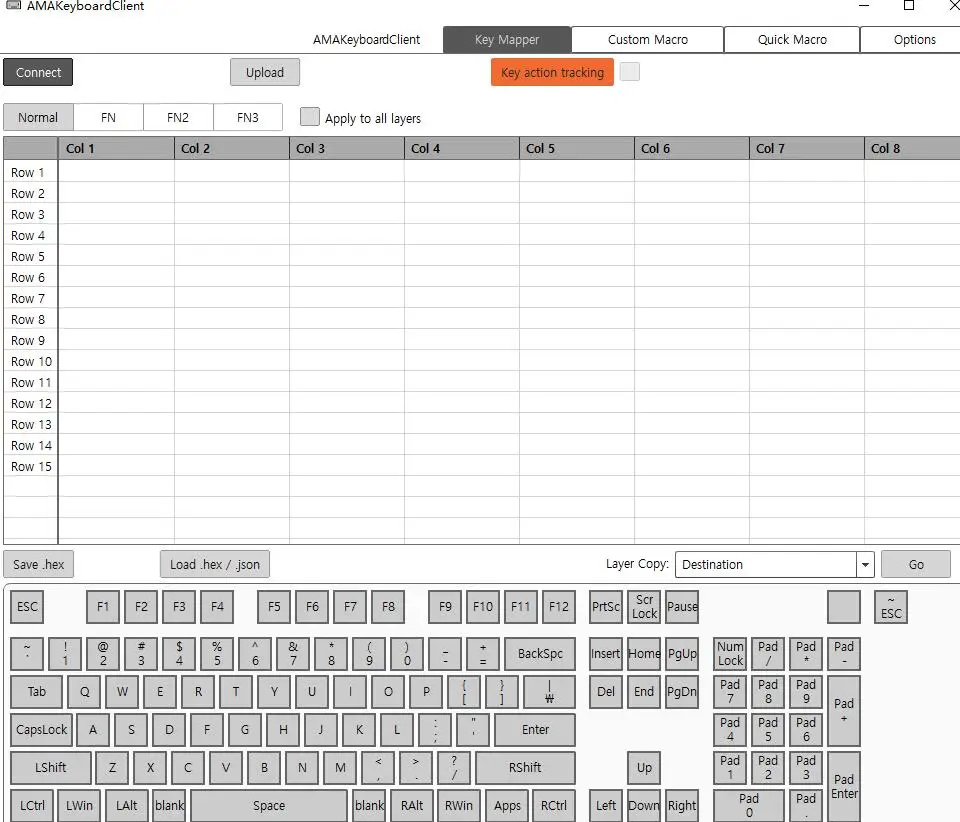Pick the LCtrl key

[32, 805]
